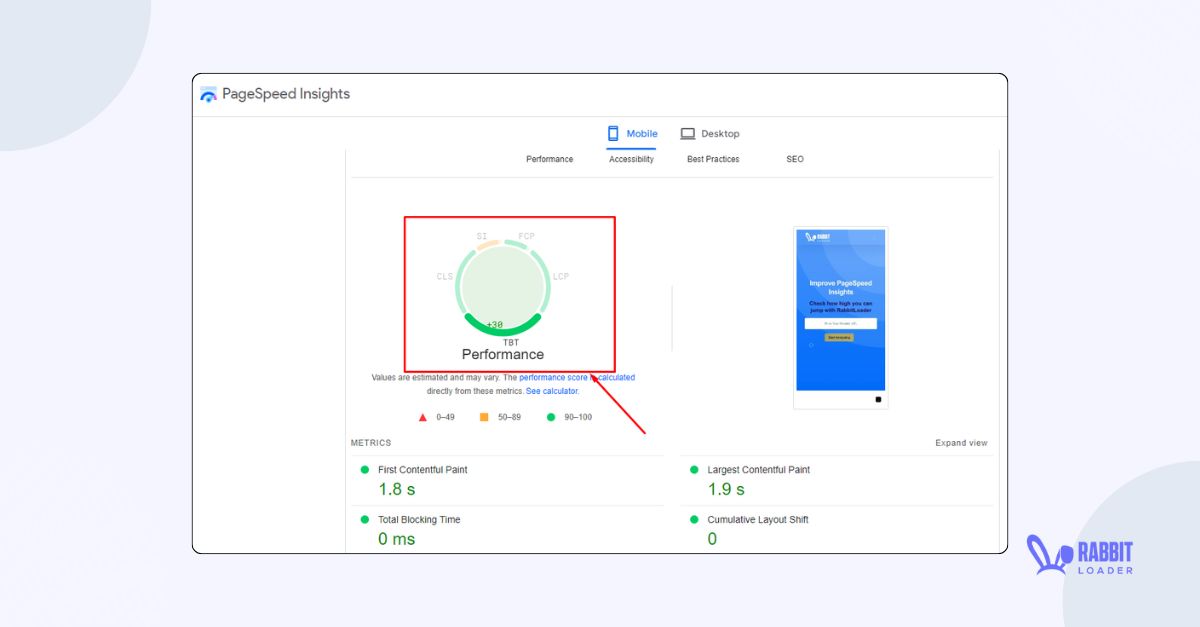
Task: Click the Desktop laptop icon
Action: (687, 132)
